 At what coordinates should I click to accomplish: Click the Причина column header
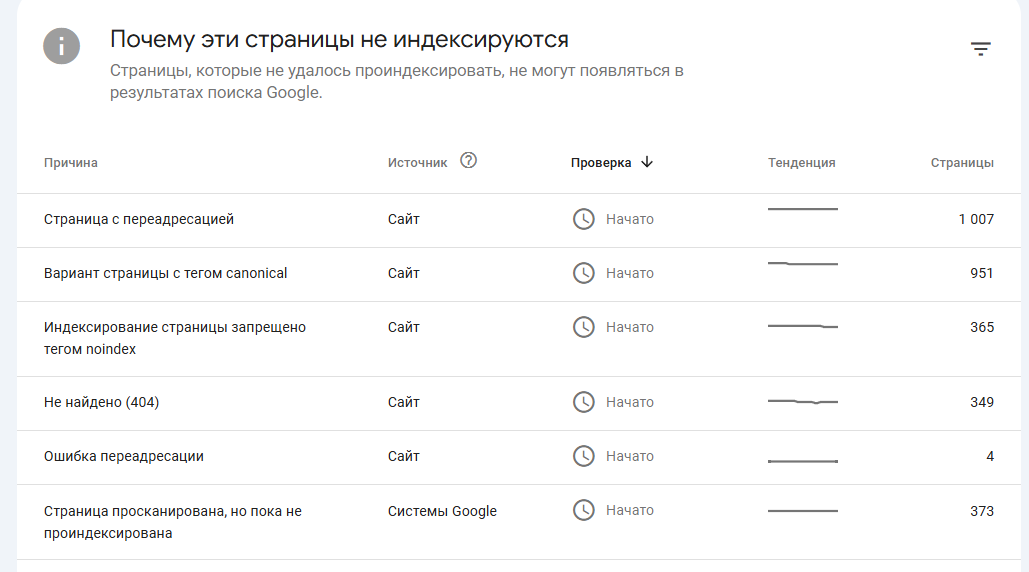(71, 163)
